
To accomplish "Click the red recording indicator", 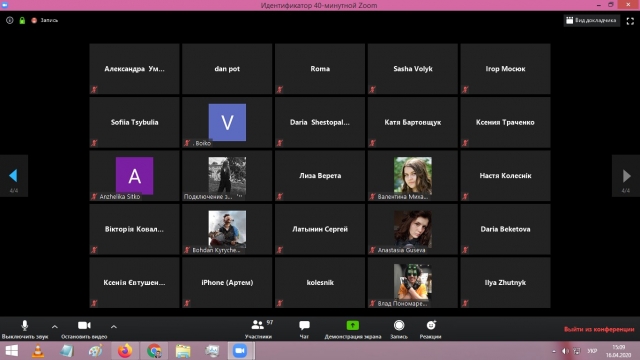I will click(34, 20).
